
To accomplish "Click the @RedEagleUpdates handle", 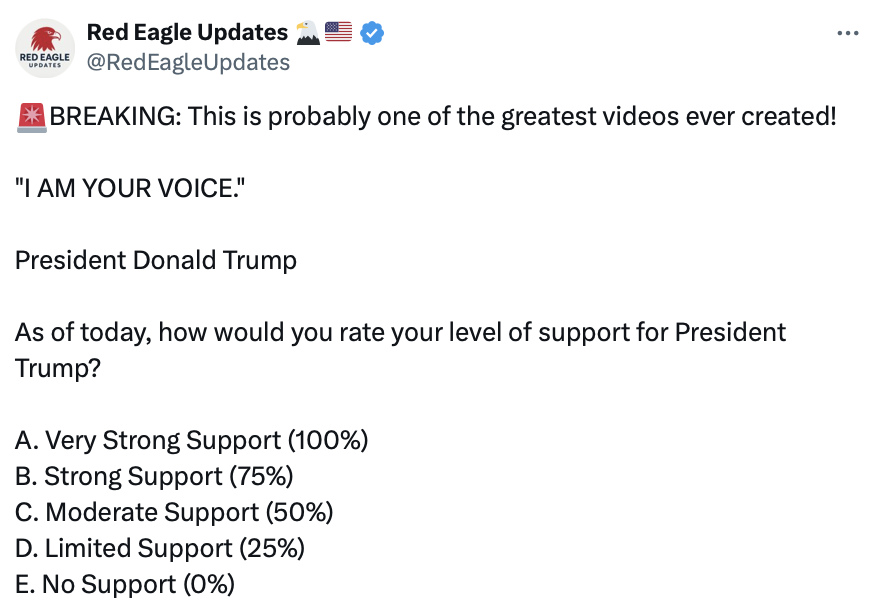I will (x=188, y=63).
